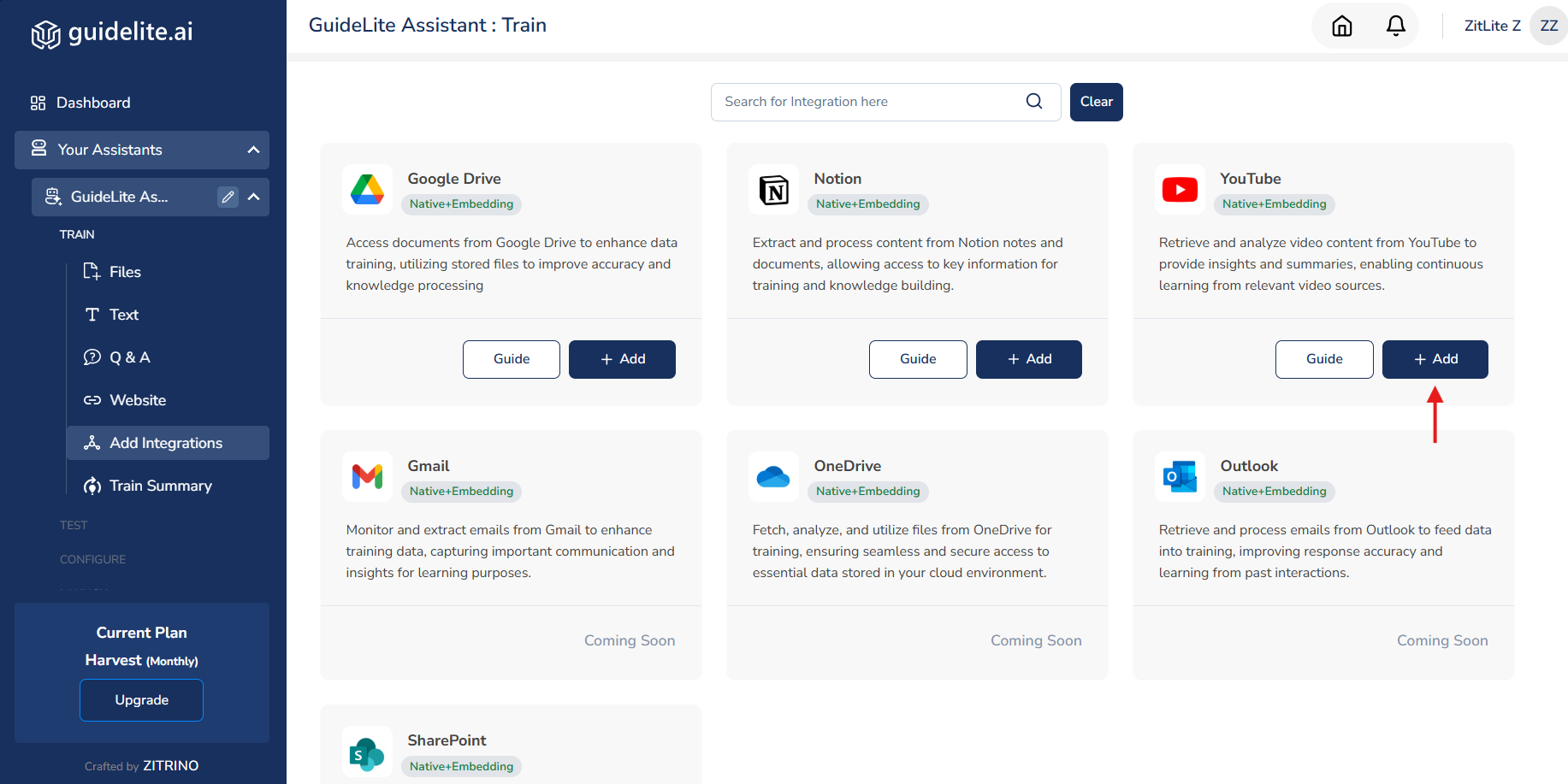Screen dimensions: 1568x784
Task: Click the Your Assistants icon
Action: pyautogui.click(x=38, y=149)
